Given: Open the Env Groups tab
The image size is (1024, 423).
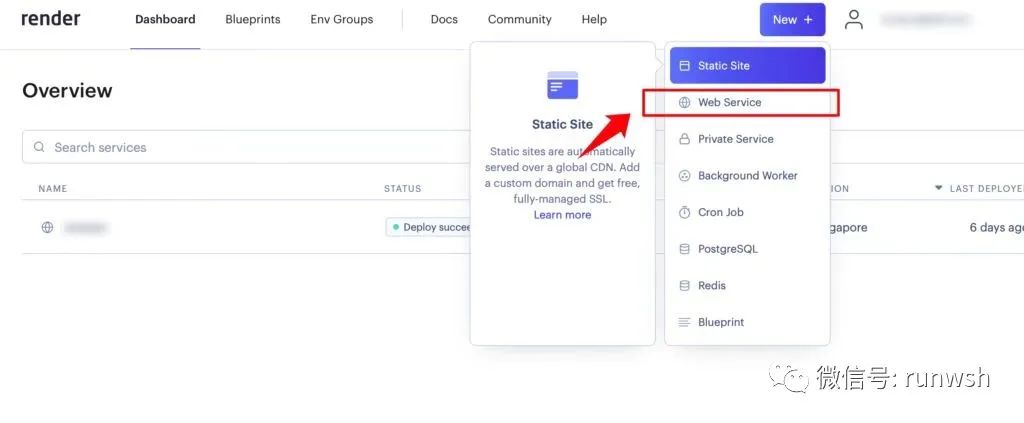Looking at the screenshot, I should 342,20.
